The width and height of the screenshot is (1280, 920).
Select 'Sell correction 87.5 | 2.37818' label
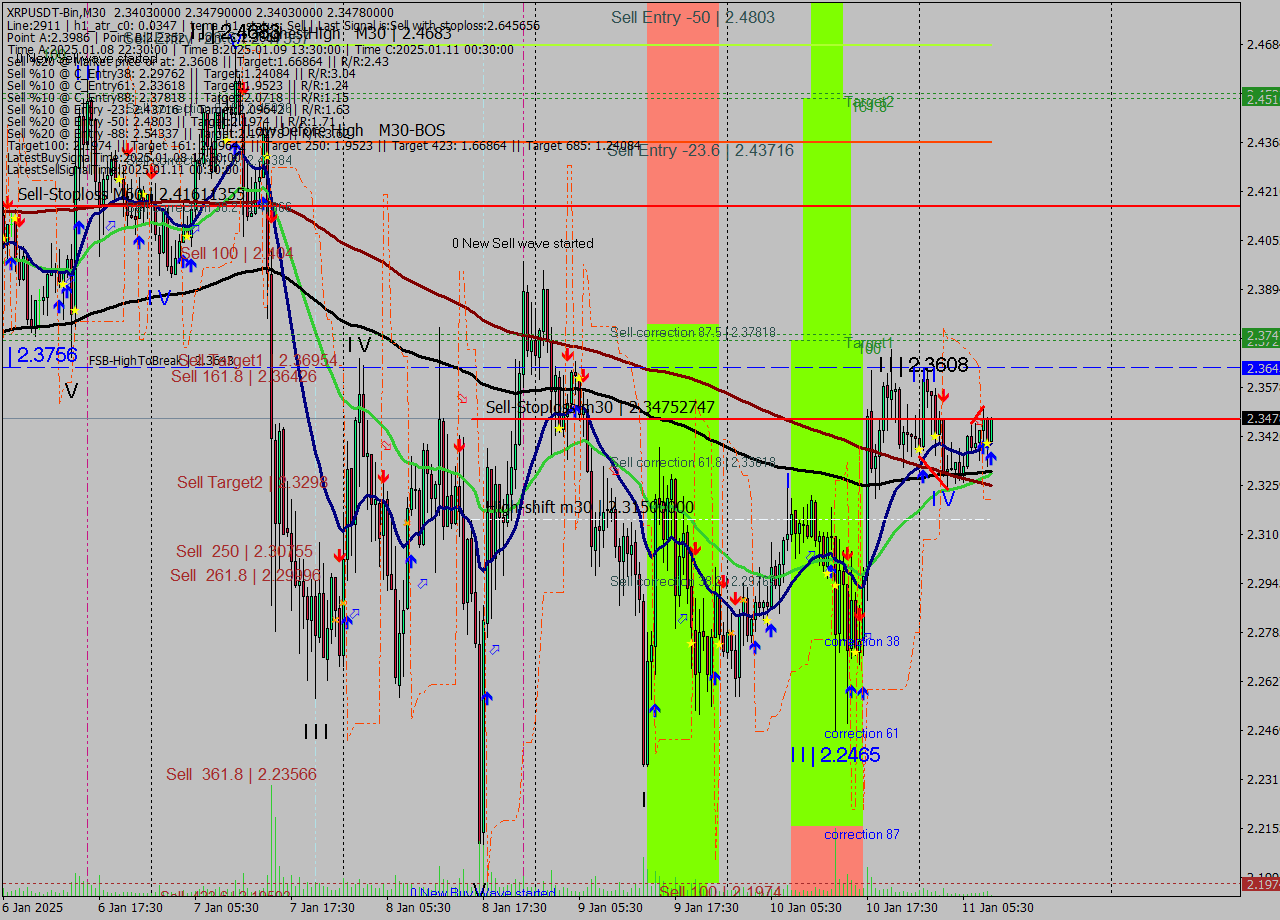coord(693,332)
